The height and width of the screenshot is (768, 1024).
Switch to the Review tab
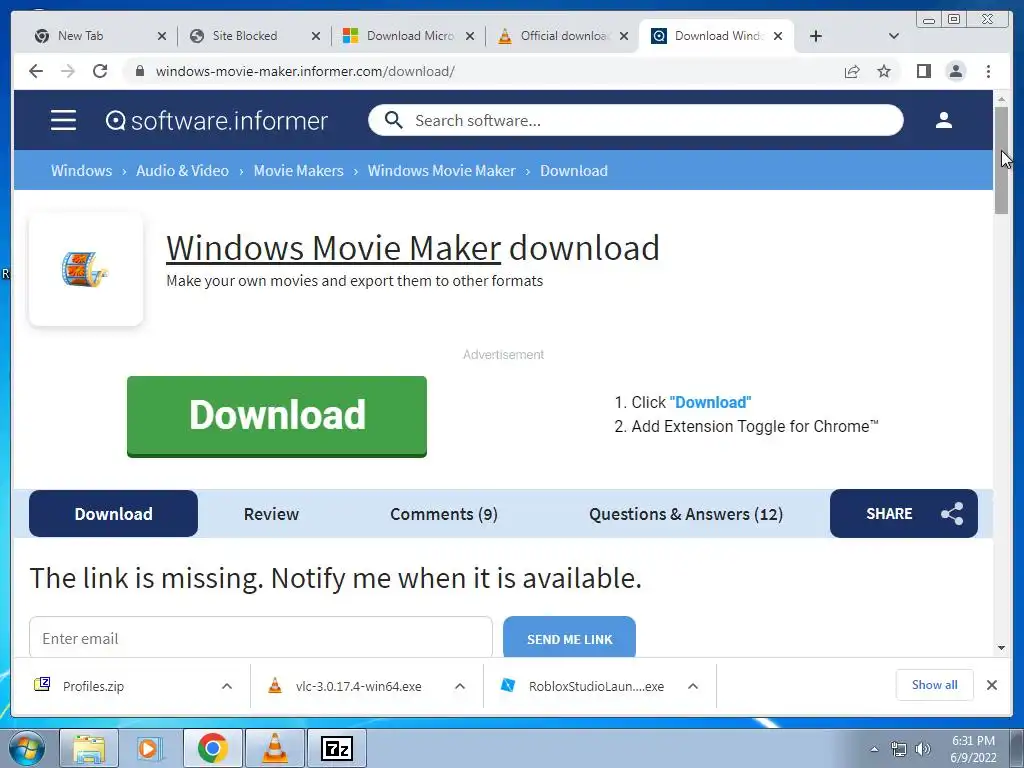pos(271,514)
